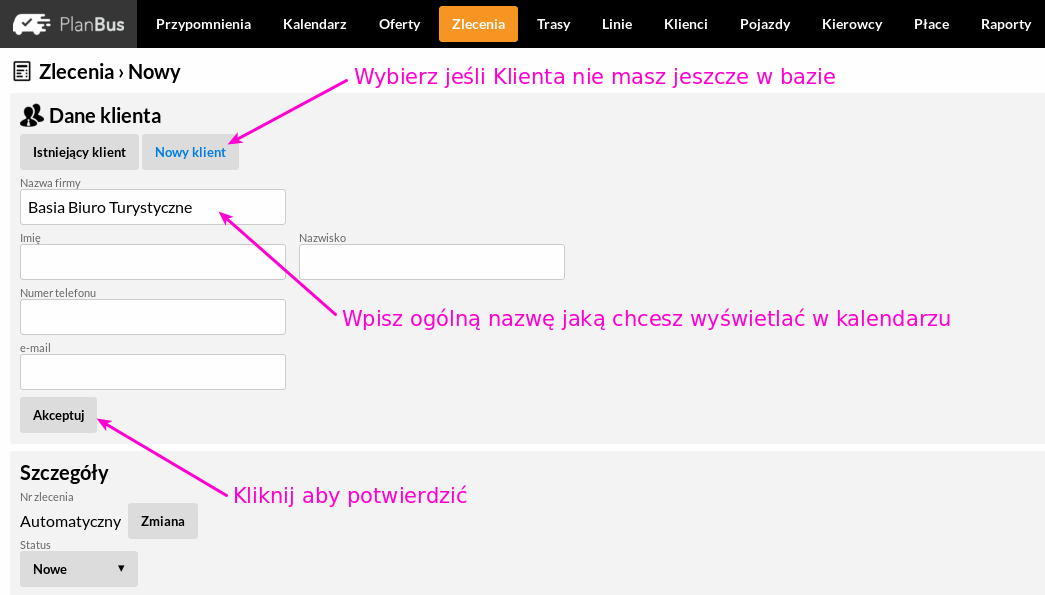
Task: Open Raporty in the navigation bar
Action: coord(1005,24)
